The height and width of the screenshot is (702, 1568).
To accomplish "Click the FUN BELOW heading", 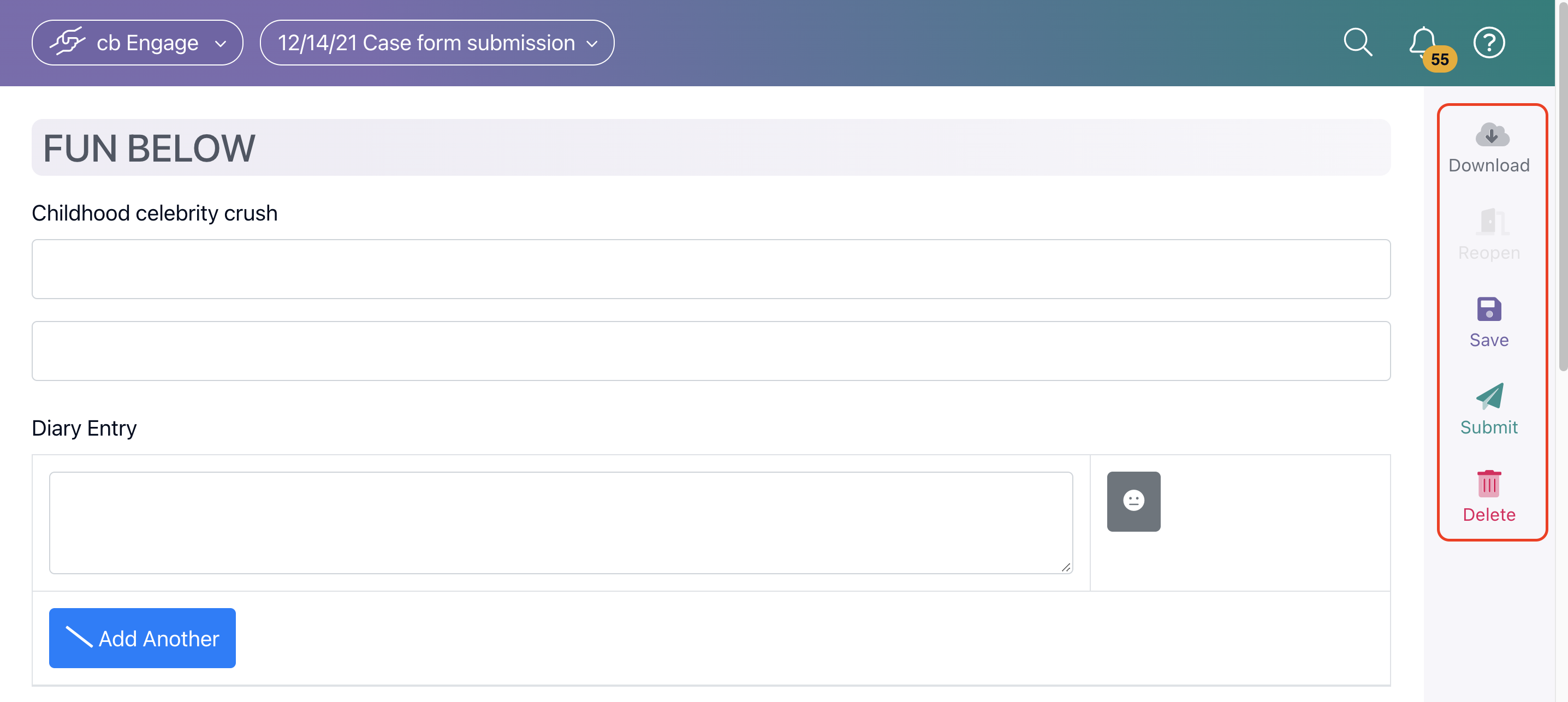I will 149,148.
